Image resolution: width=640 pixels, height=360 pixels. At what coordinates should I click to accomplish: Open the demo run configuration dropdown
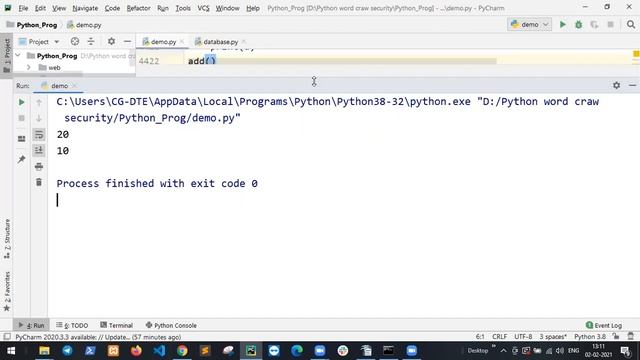[x=529, y=24]
